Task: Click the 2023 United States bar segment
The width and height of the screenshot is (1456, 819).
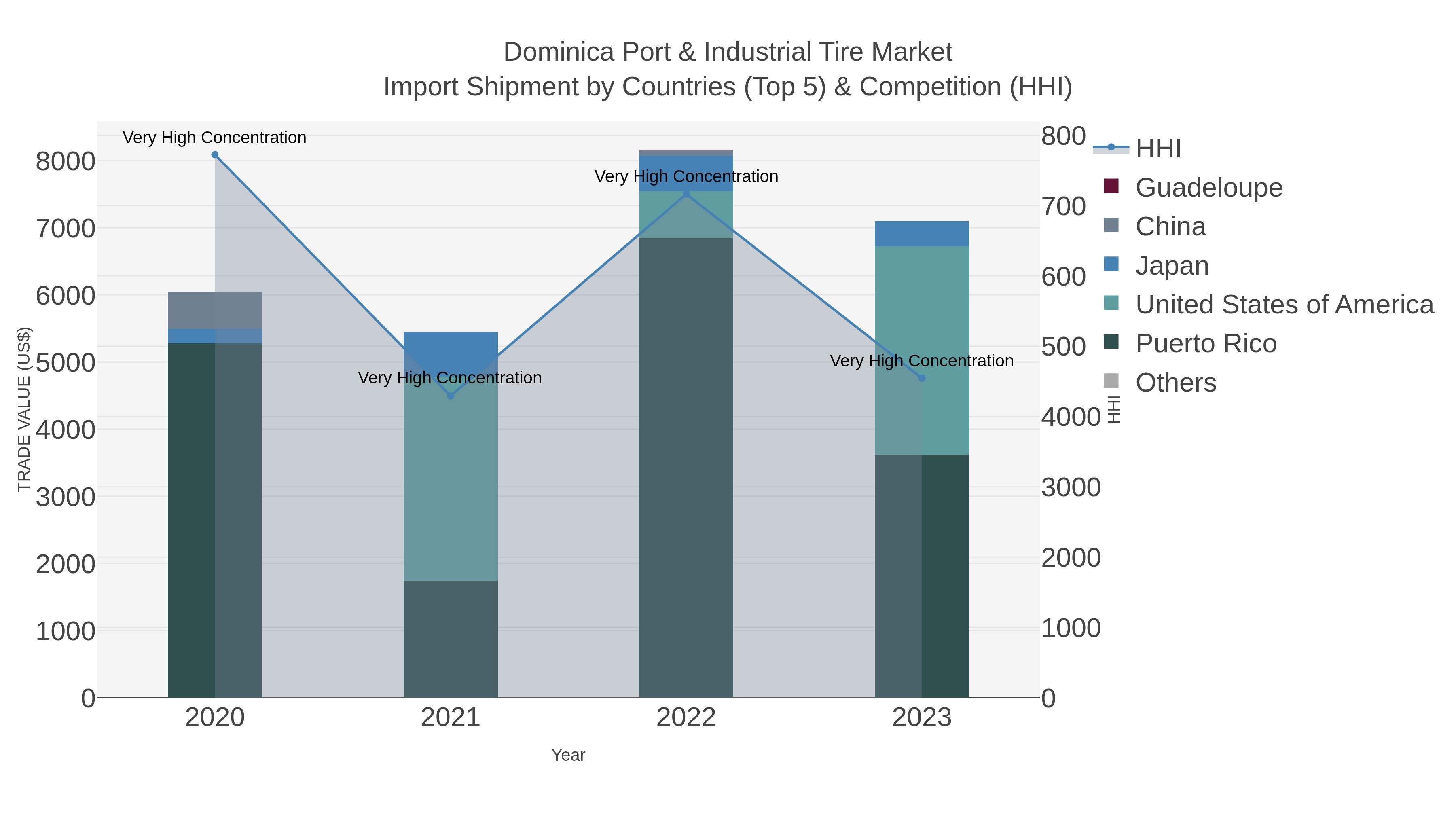Action: click(x=922, y=350)
